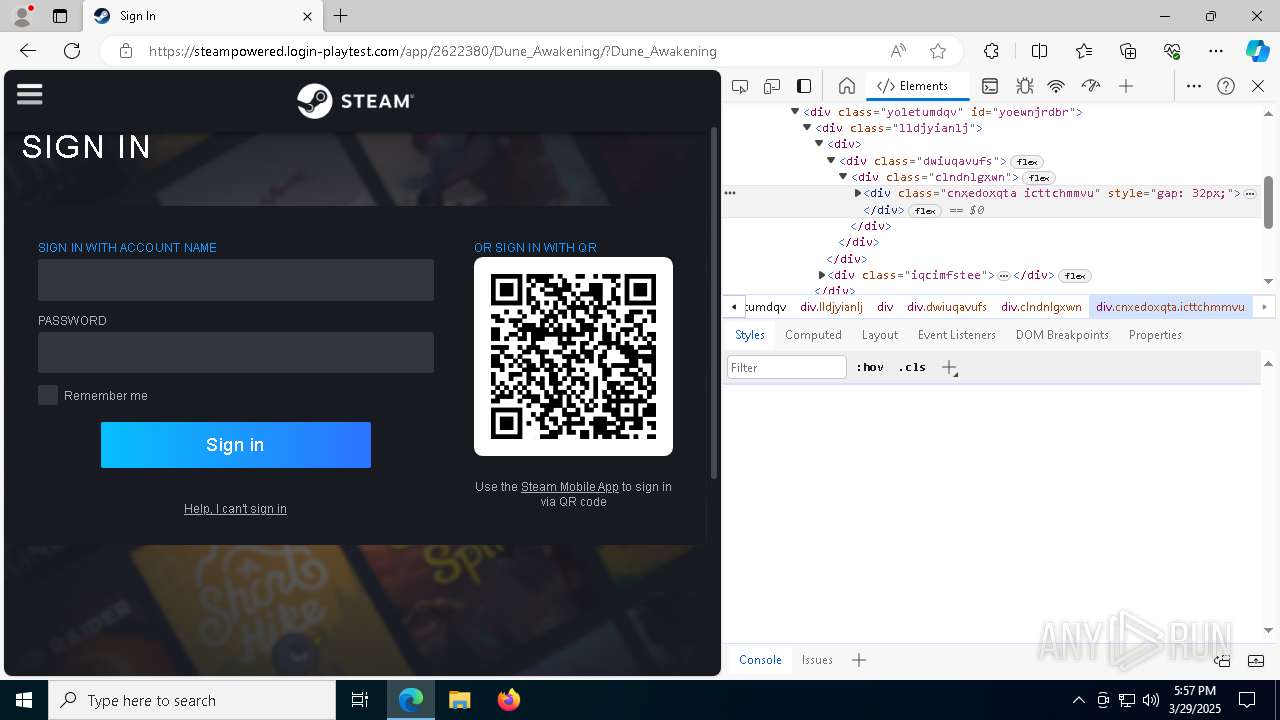Collapse the div with class yoletumdqv

[x=795, y=112]
